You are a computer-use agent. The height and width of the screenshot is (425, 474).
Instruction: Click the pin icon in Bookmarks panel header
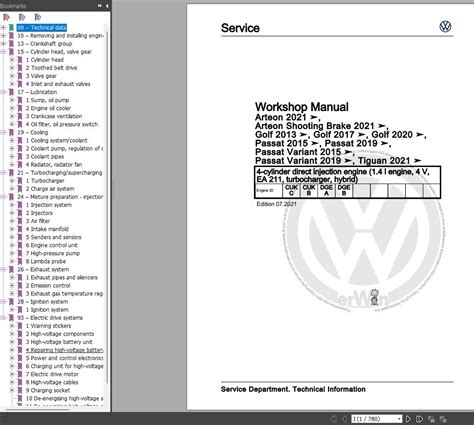(99, 6)
